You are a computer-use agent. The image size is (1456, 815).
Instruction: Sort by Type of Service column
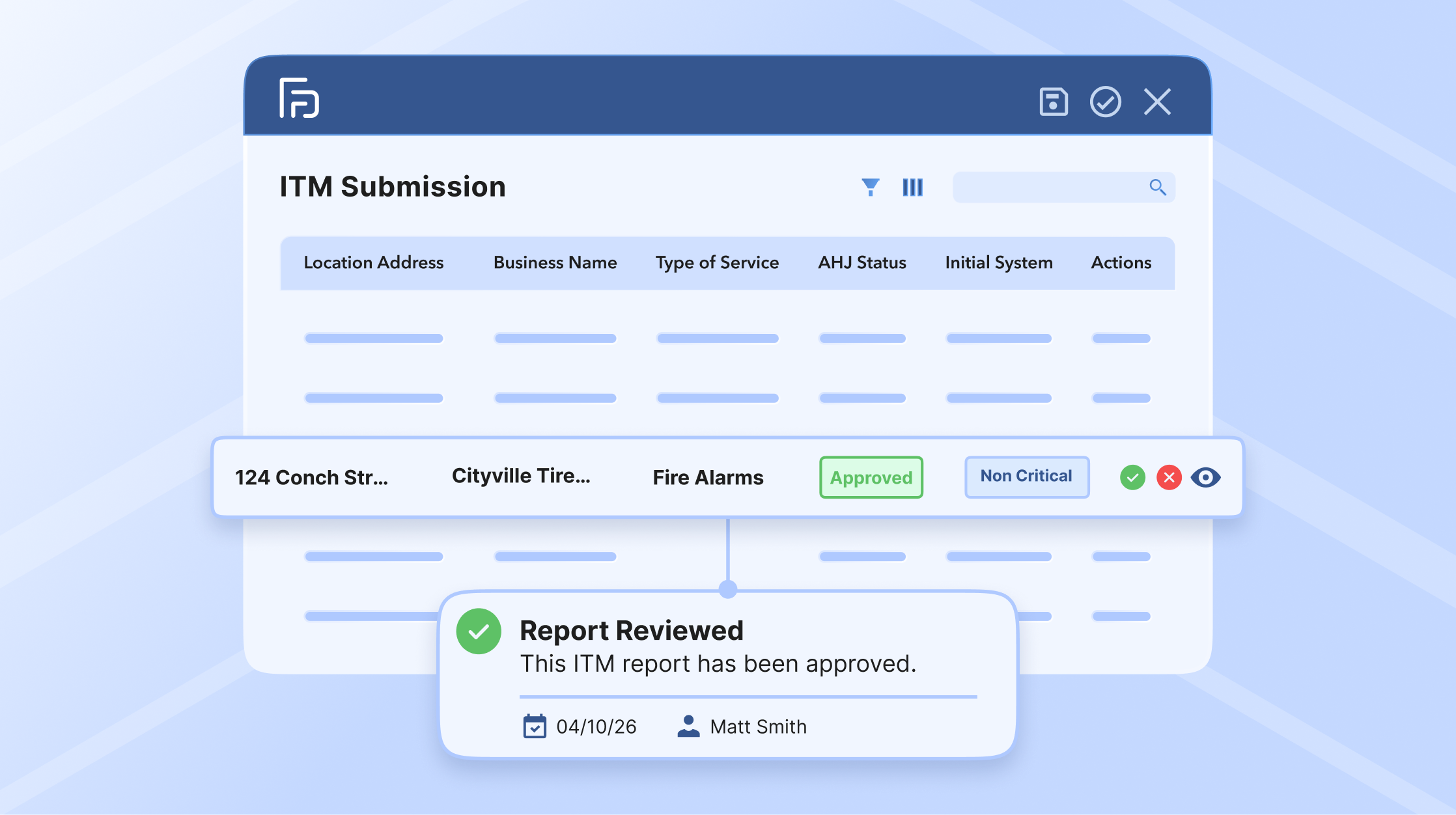[x=718, y=262]
